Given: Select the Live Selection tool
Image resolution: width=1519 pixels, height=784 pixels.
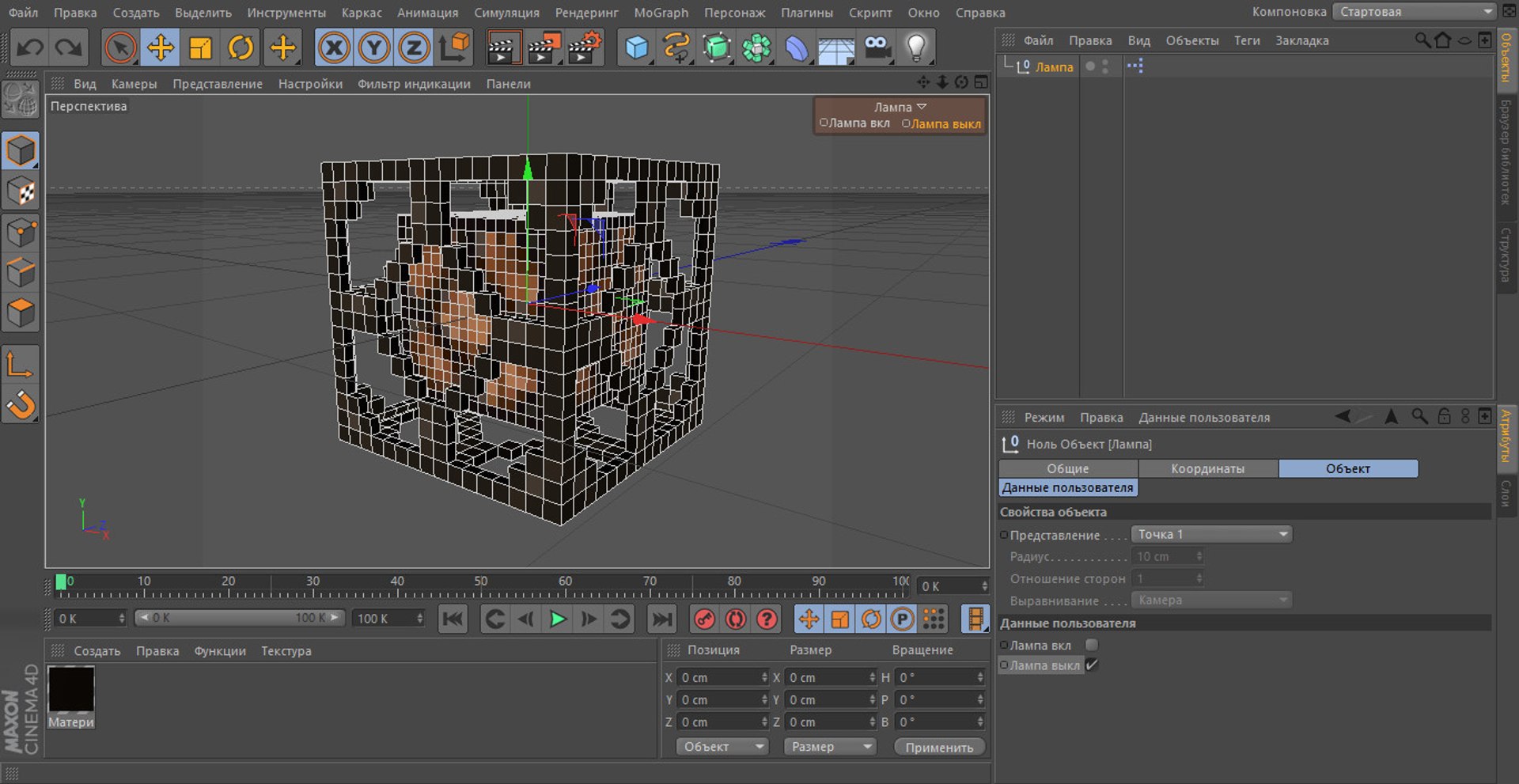Looking at the screenshot, I should (120, 48).
